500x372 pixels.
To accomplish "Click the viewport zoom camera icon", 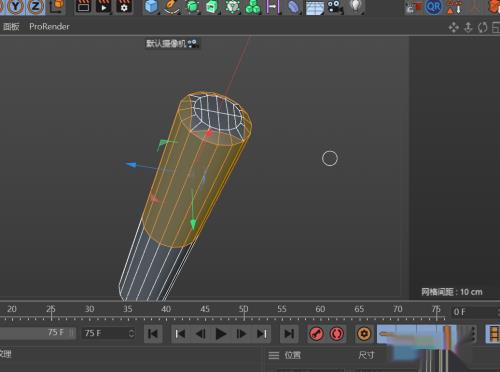I will 468,27.
